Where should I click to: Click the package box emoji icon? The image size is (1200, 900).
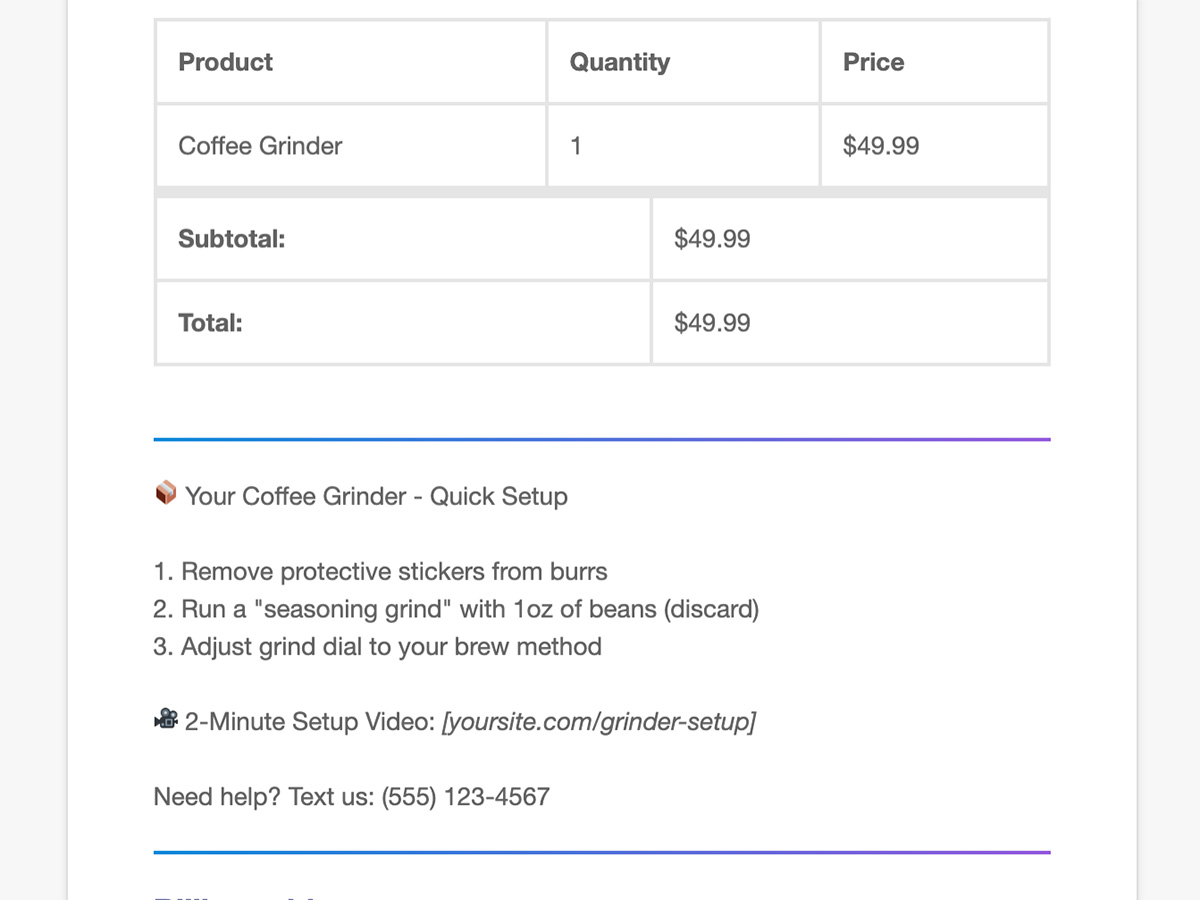[x=166, y=494]
